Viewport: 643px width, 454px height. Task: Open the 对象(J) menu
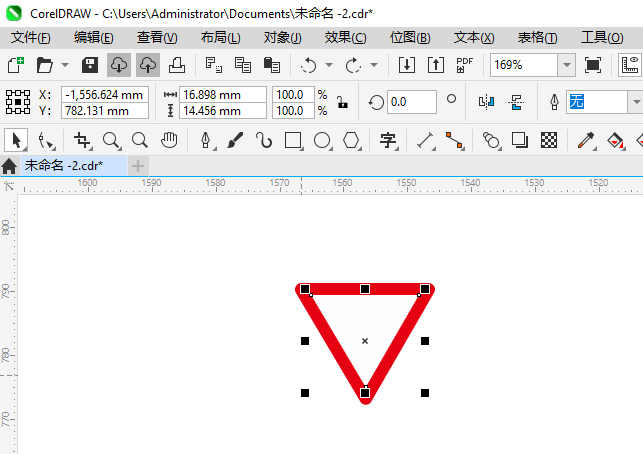(283, 38)
